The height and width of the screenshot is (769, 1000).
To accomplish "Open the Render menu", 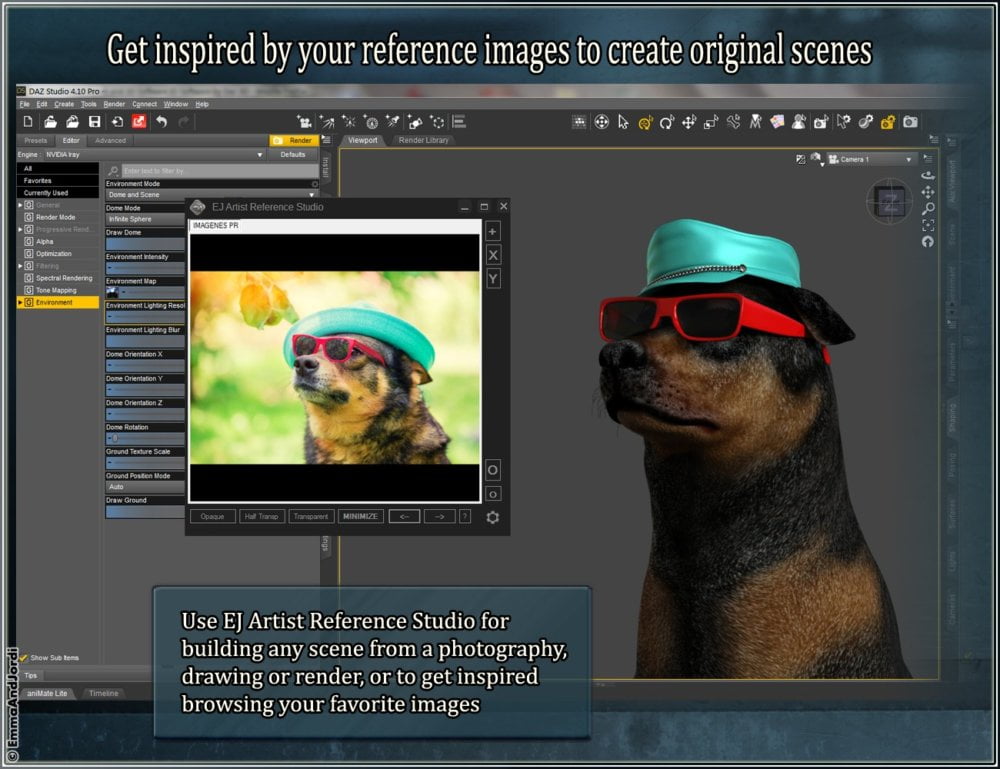I will point(114,104).
